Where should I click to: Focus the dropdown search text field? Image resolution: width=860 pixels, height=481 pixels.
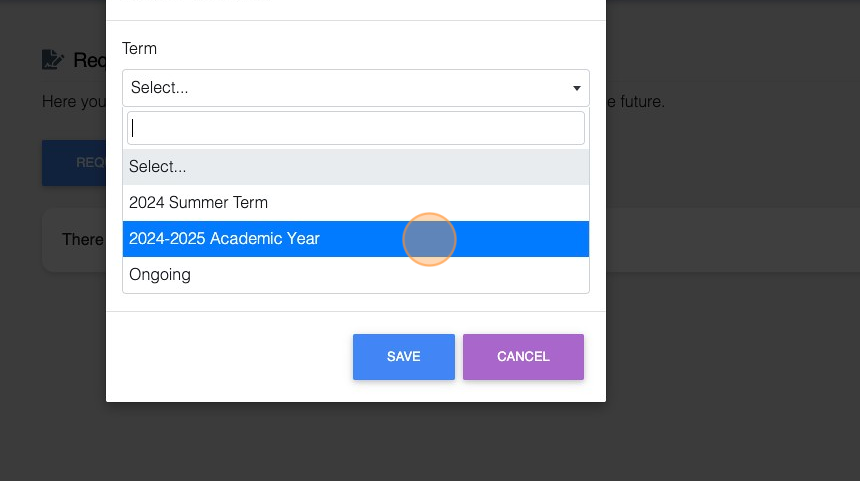[x=355, y=128]
